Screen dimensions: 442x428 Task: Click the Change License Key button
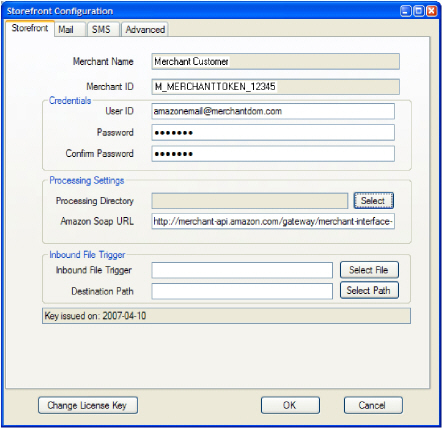[x=88, y=405]
